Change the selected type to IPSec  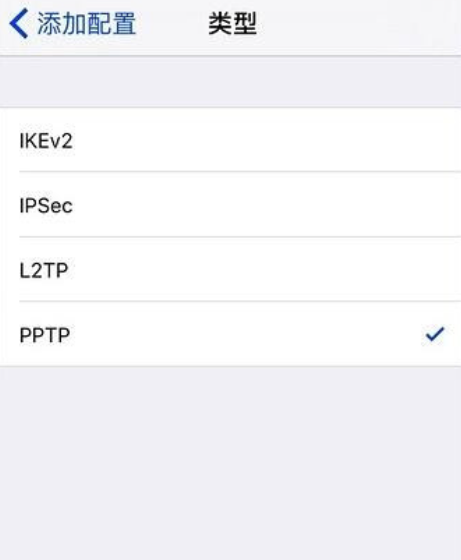point(230,205)
